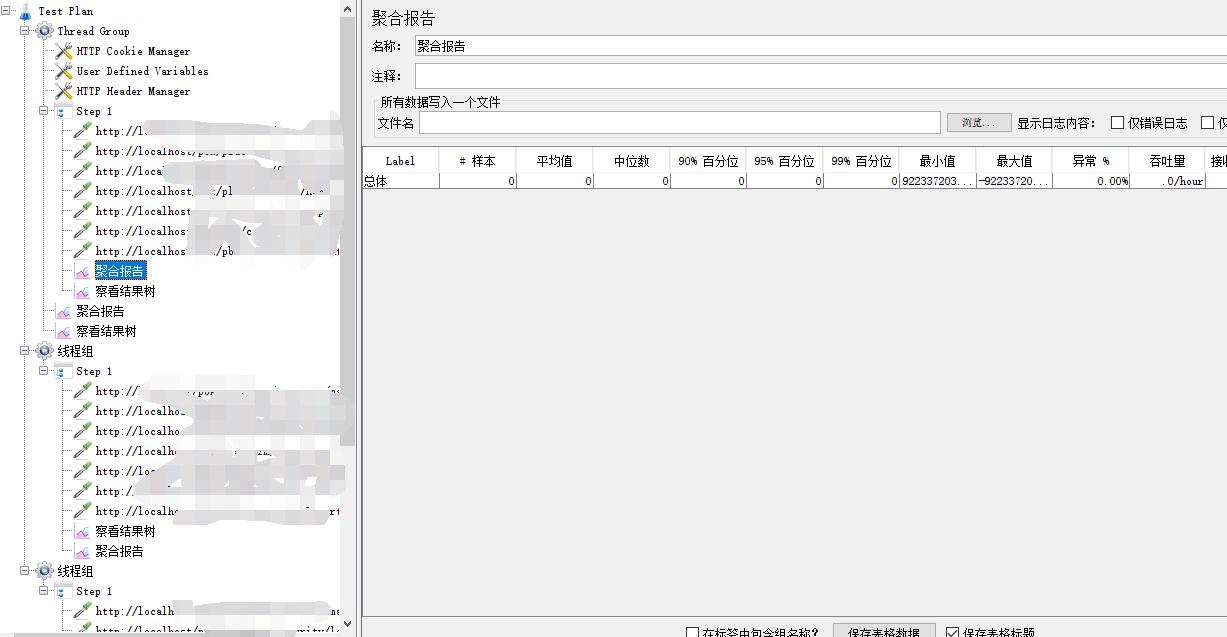Click the Step 1 controller icon

tap(62, 111)
